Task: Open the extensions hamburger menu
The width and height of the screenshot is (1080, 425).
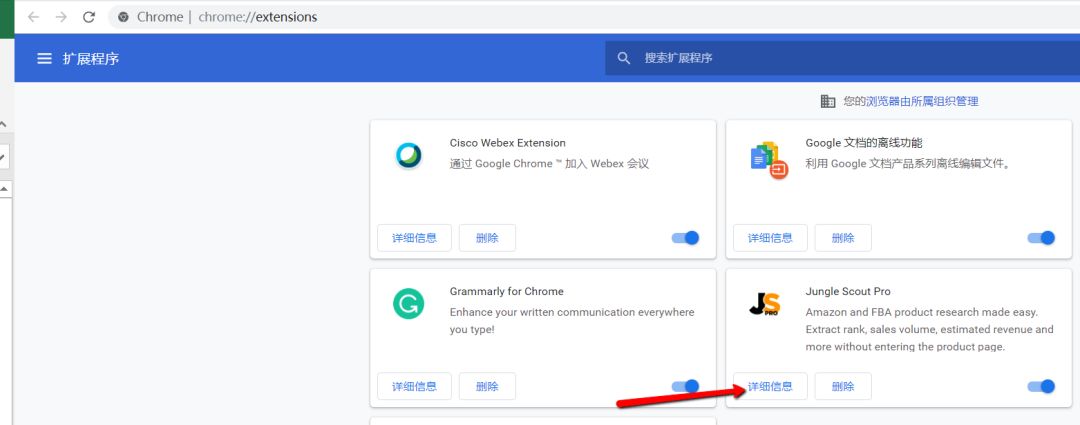Action: click(x=45, y=59)
